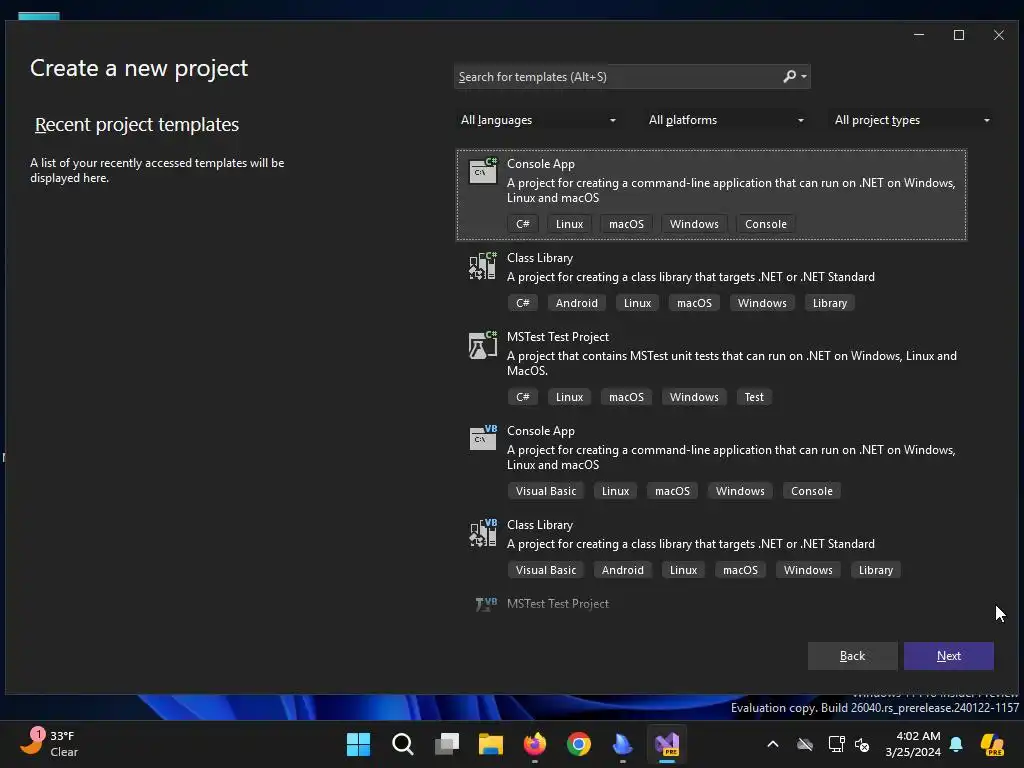Viewport: 1024px width, 768px height.
Task: Open taskbar Search
Action: (402, 744)
